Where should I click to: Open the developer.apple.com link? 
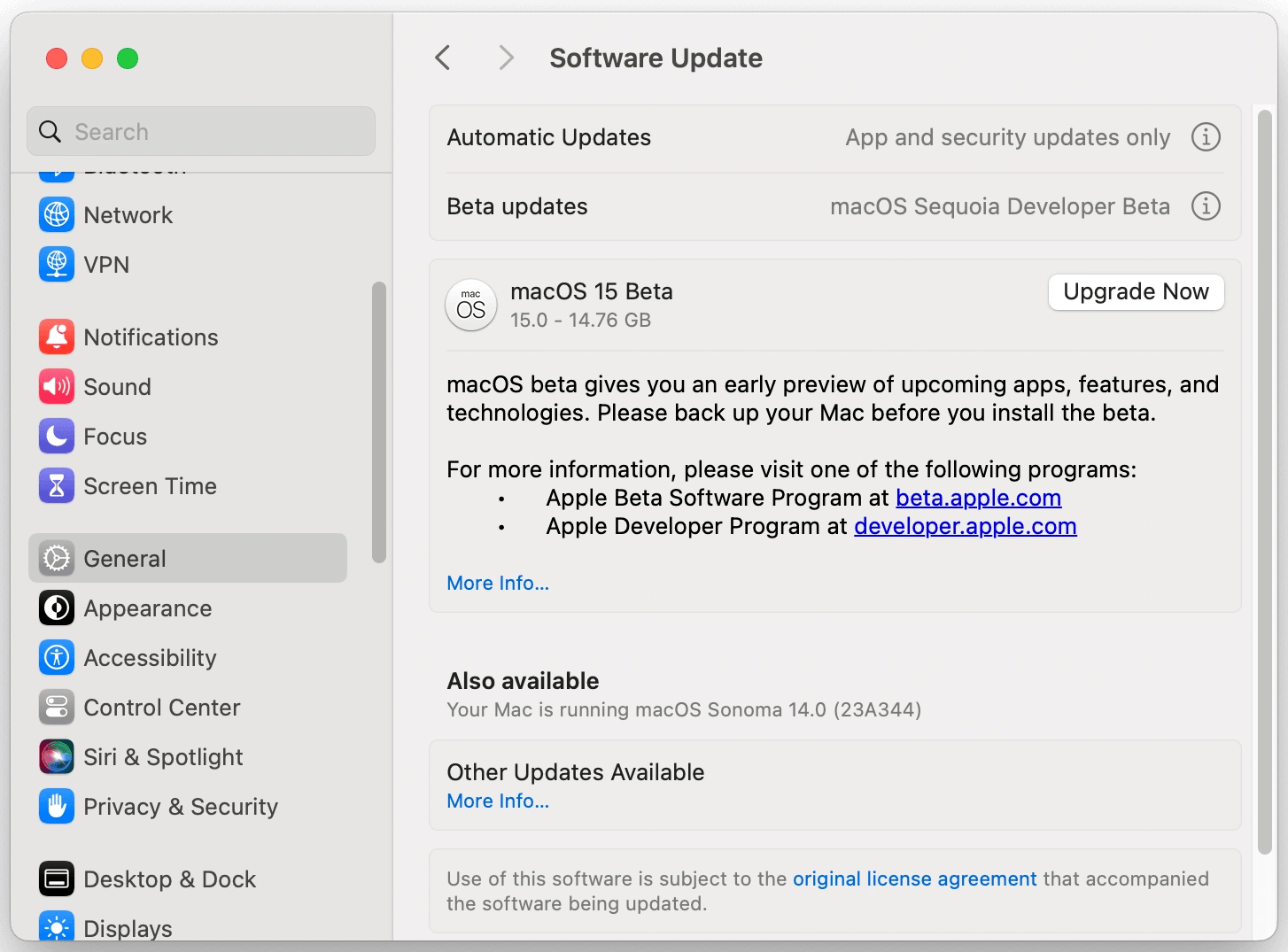tap(965, 526)
